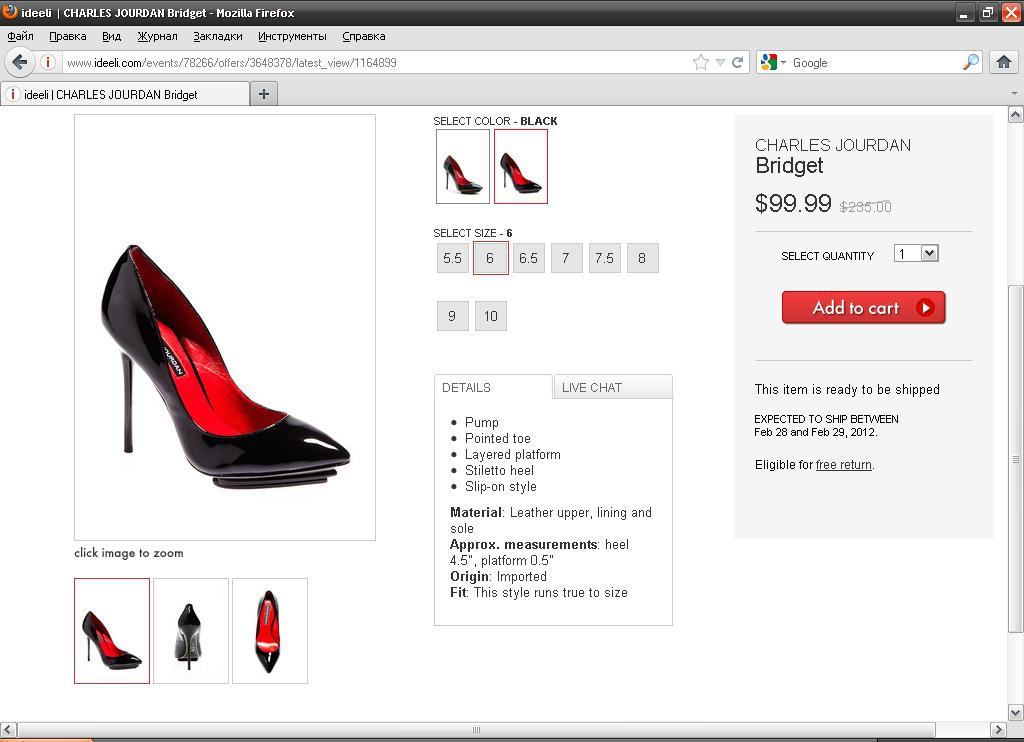
Task: Click the Add to cart button
Action: [x=863, y=308]
